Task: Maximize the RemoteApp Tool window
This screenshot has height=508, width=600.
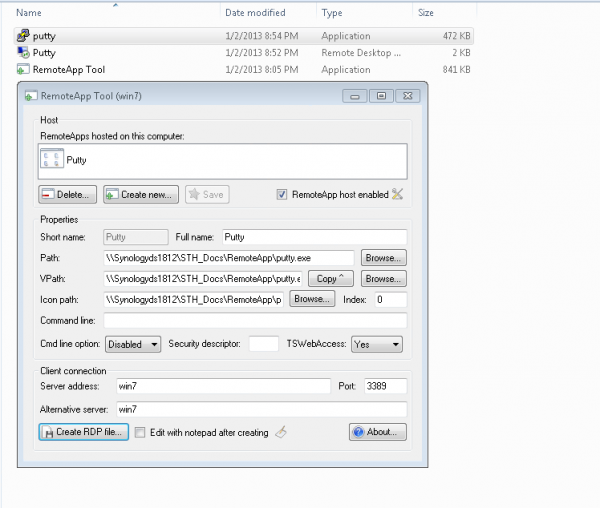Action: pyautogui.click(x=381, y=96)
